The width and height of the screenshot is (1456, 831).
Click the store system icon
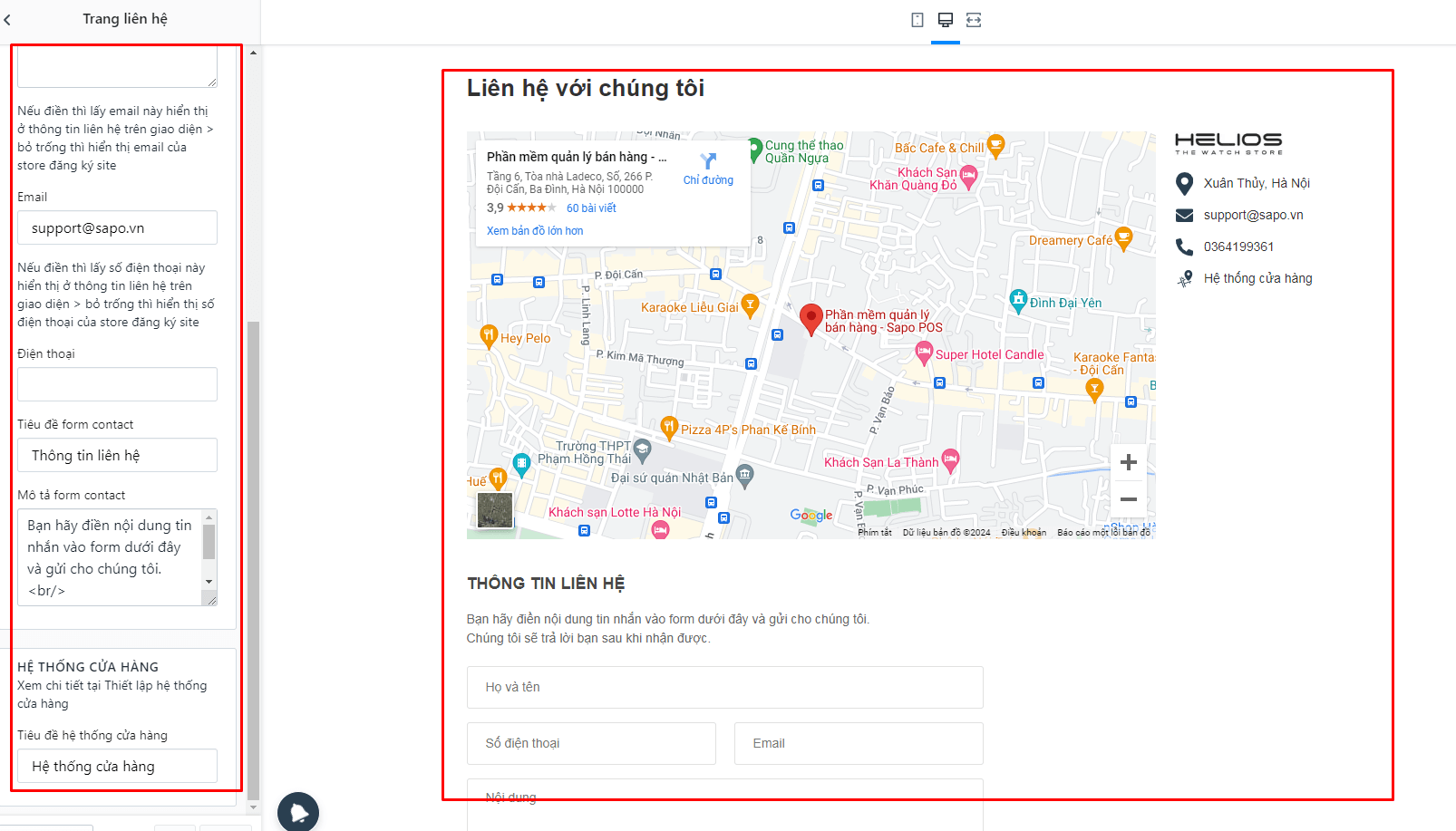click(x=1184, y=278)
